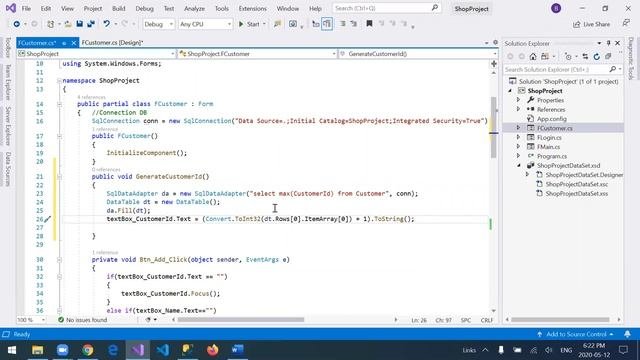Click the Collapse All icon in Solution Explorer
Screen dimensions: 640x360
[608, 56]
